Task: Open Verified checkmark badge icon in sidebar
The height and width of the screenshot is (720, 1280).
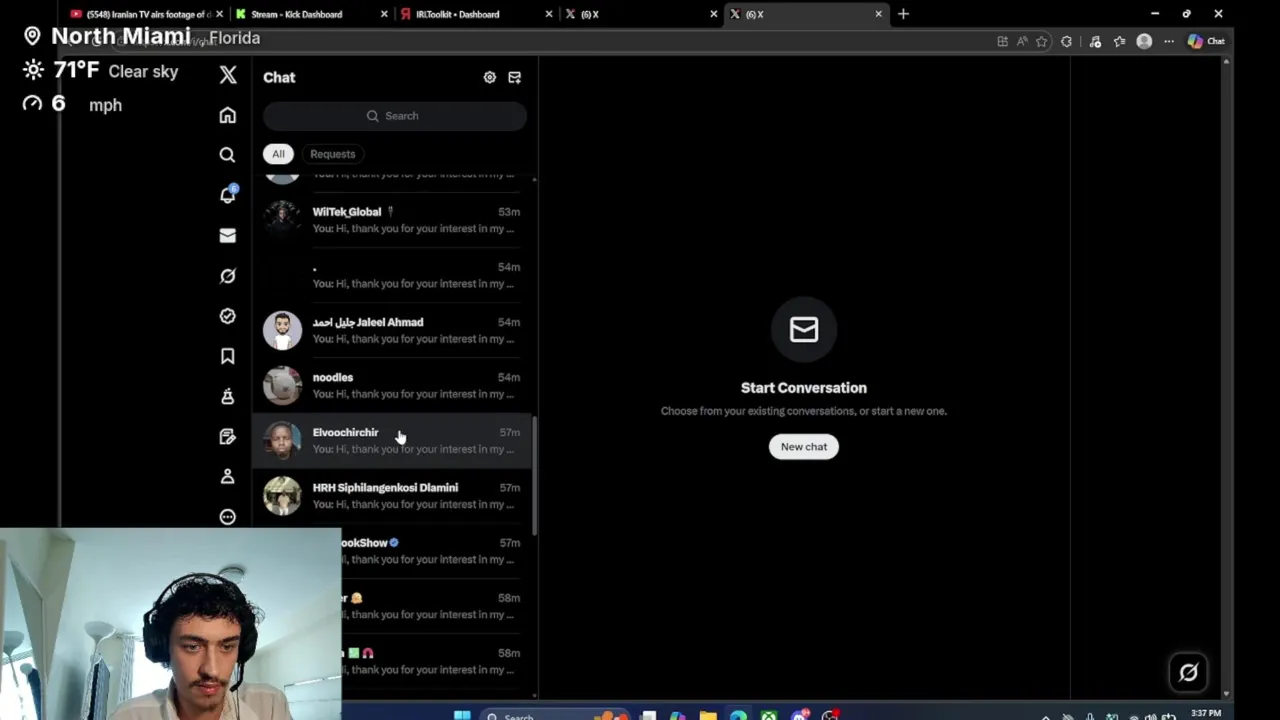Action: (228, 316)
